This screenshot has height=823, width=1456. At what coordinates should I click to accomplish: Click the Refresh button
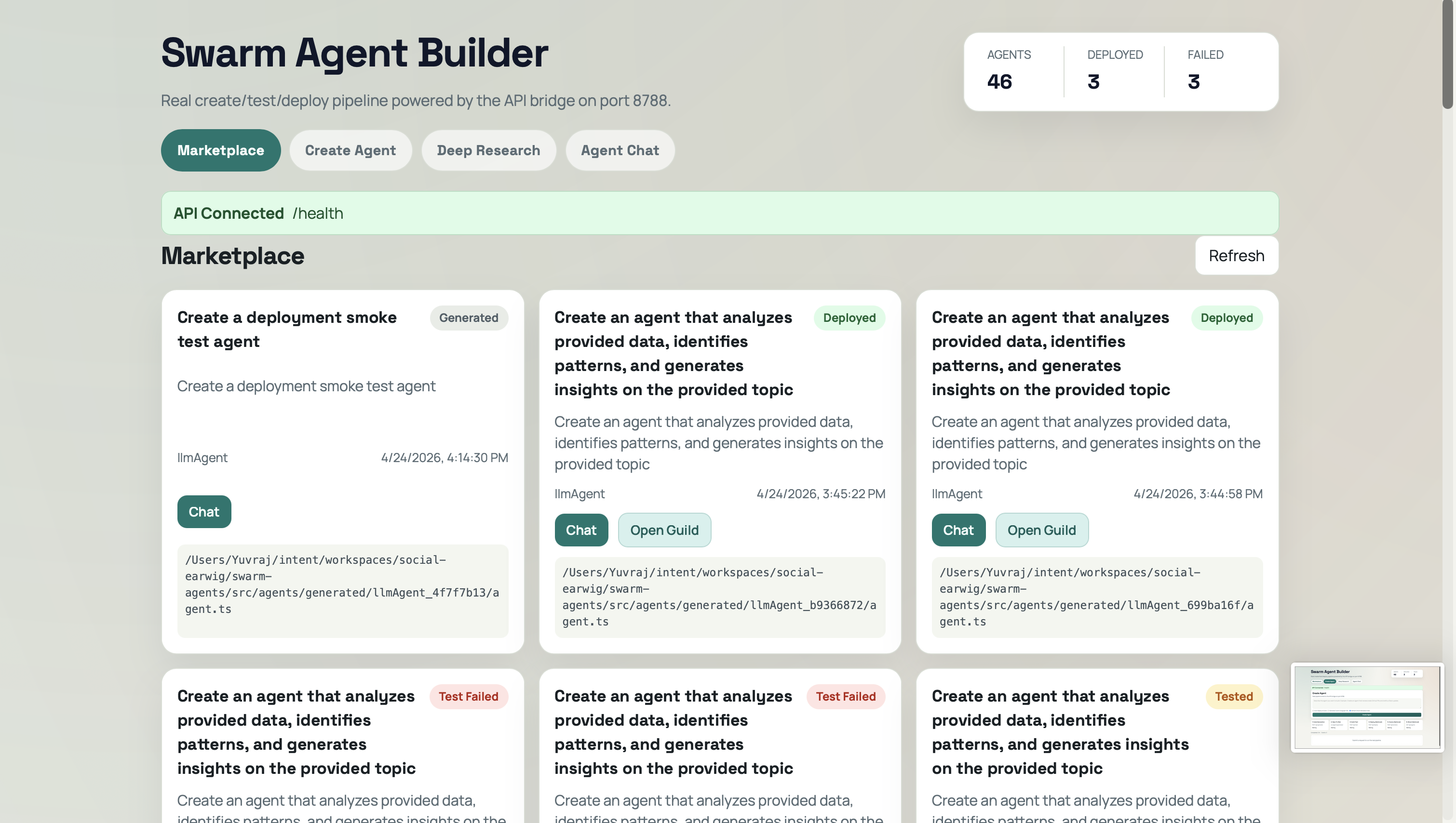[1236, 255]
